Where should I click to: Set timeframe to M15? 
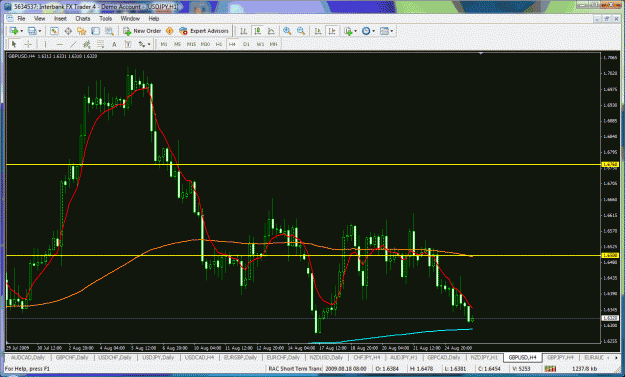click(191, 44)
